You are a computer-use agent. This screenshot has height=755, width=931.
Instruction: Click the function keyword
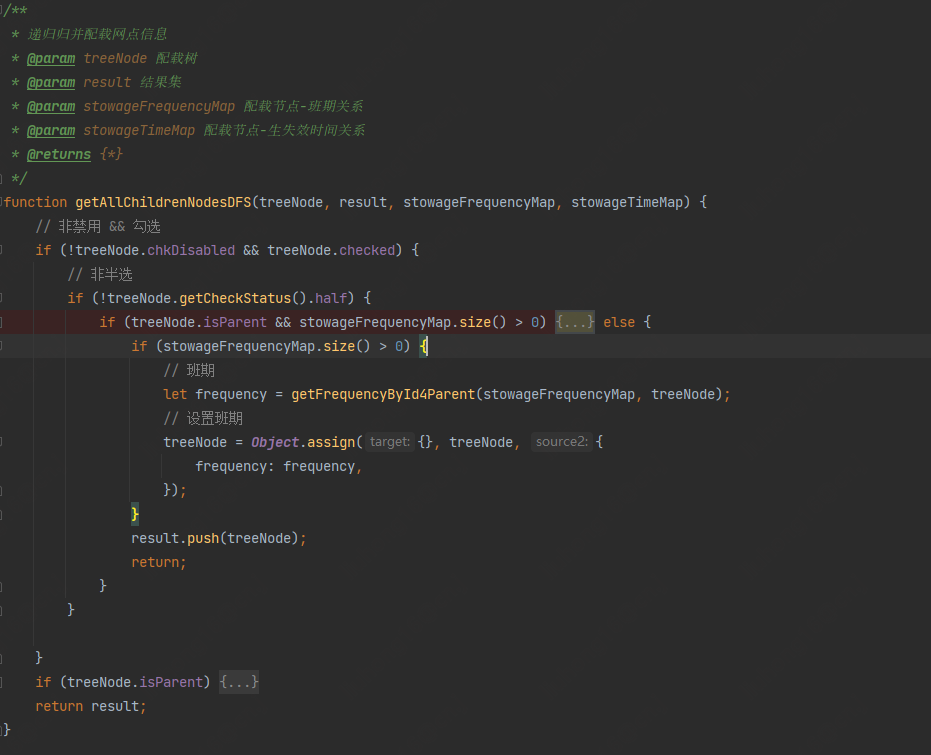pos(36,202)
